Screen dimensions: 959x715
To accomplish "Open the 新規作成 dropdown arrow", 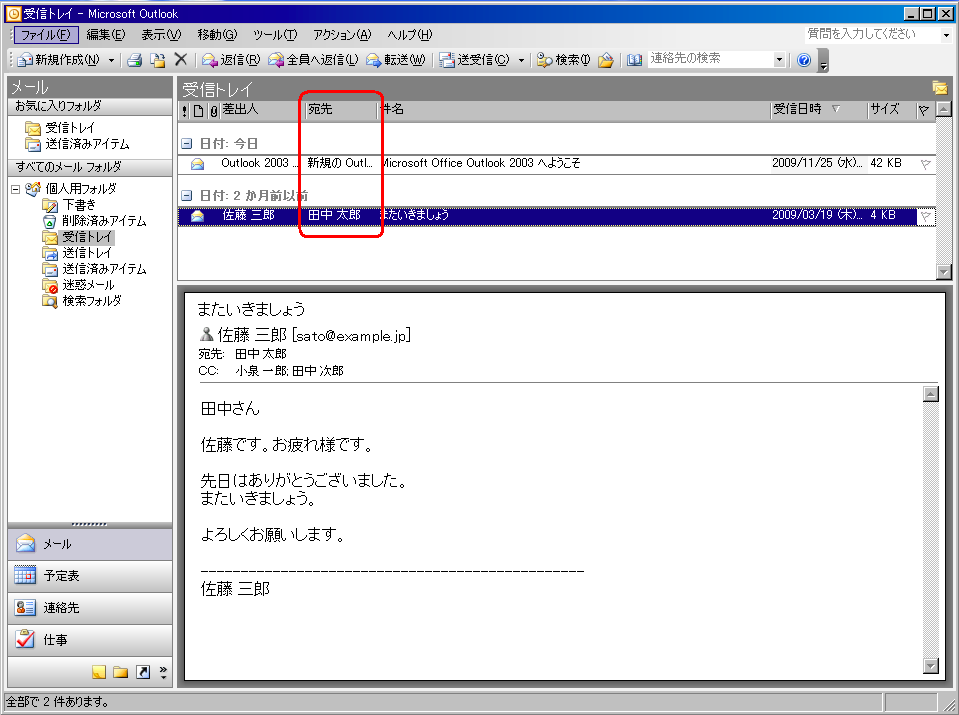I will (111, 60).
